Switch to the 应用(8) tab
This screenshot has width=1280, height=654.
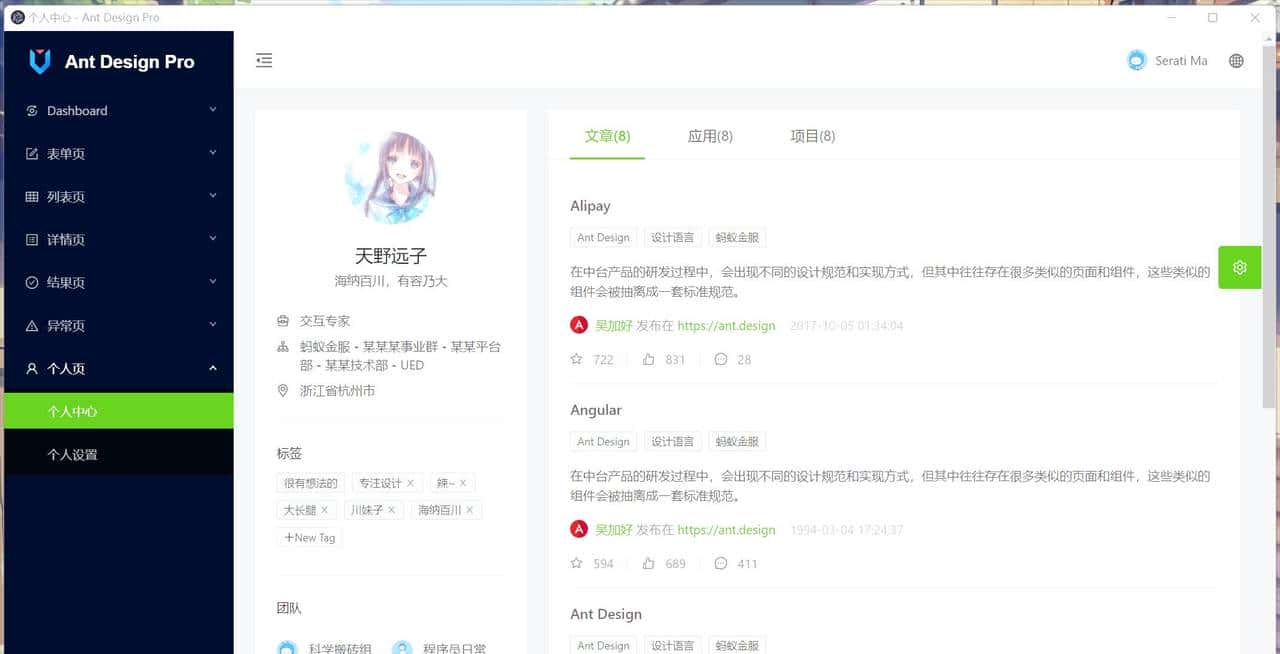710,136
